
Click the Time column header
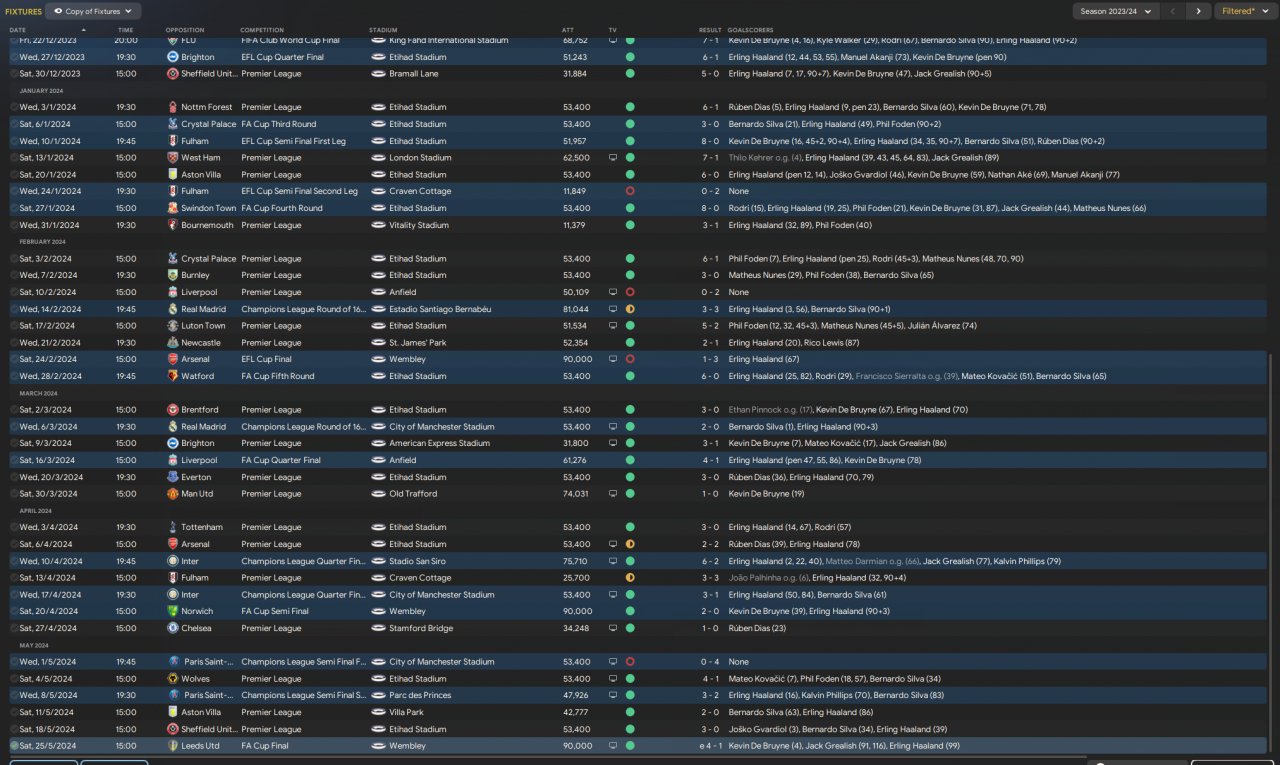[125, 30]
